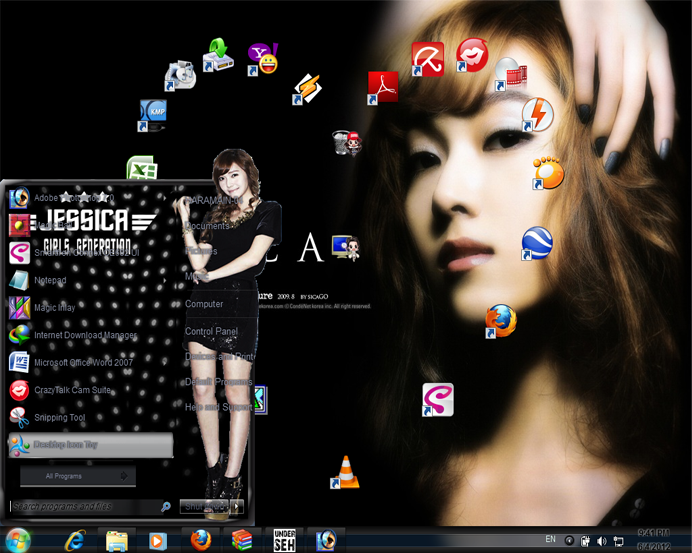The height and width of the screenshot is (553, 692).
Task: Expand the Notepad jump list arrow
Action: pos(165,280)
